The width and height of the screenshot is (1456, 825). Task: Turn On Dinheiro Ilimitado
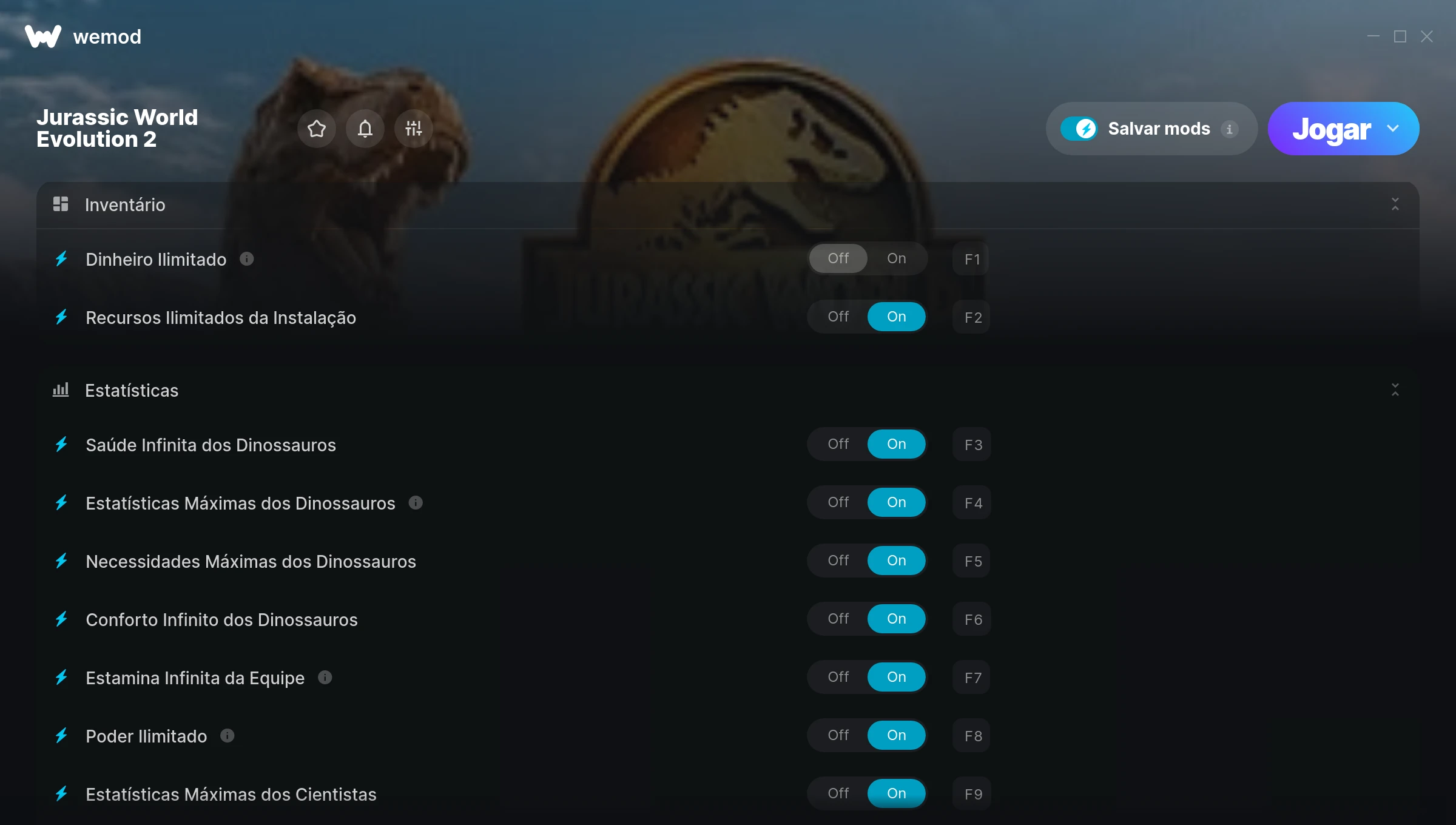pyautogui.click(x=897, y=258)
